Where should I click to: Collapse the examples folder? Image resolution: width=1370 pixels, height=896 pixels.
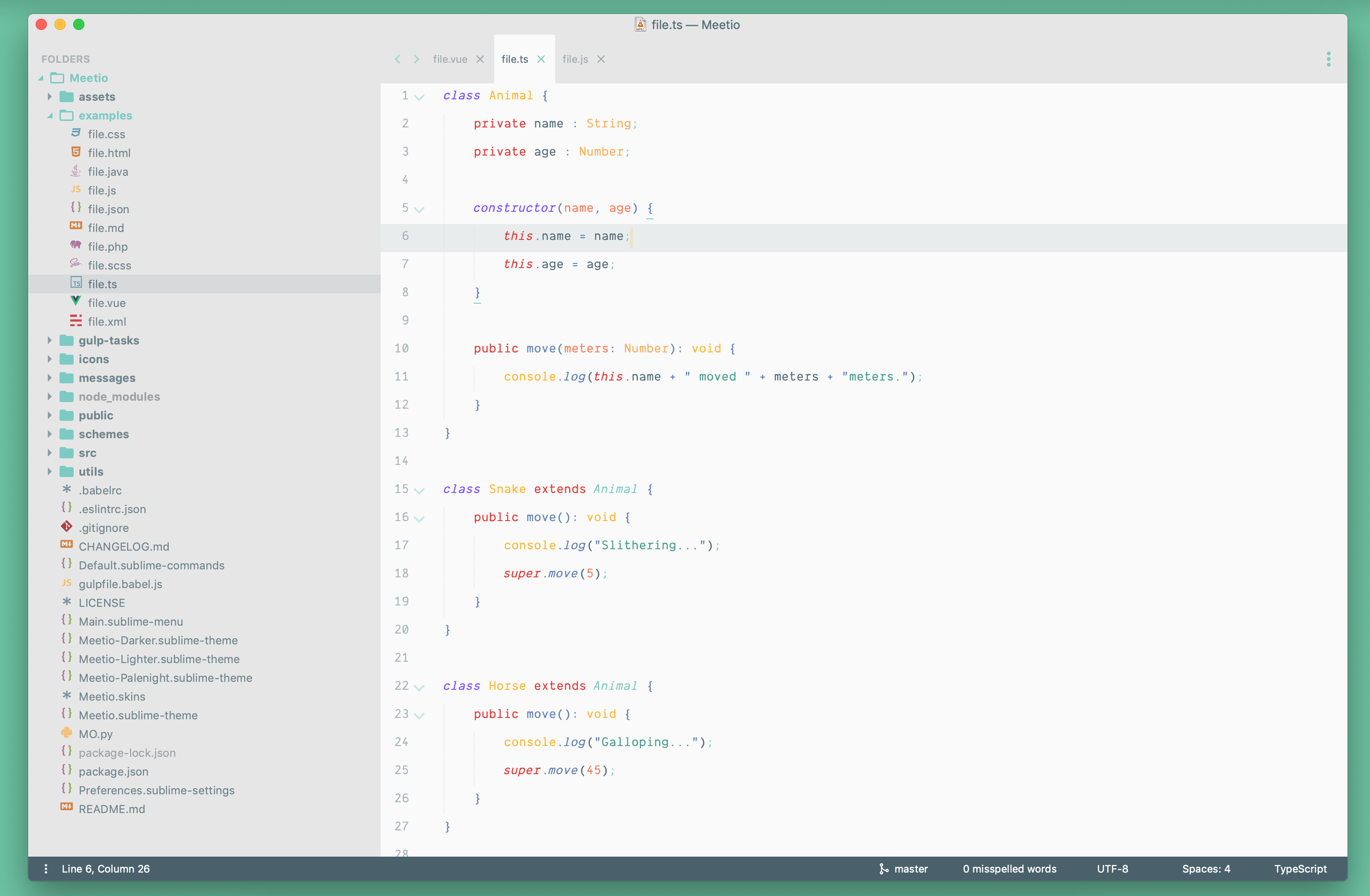point(50,116)
